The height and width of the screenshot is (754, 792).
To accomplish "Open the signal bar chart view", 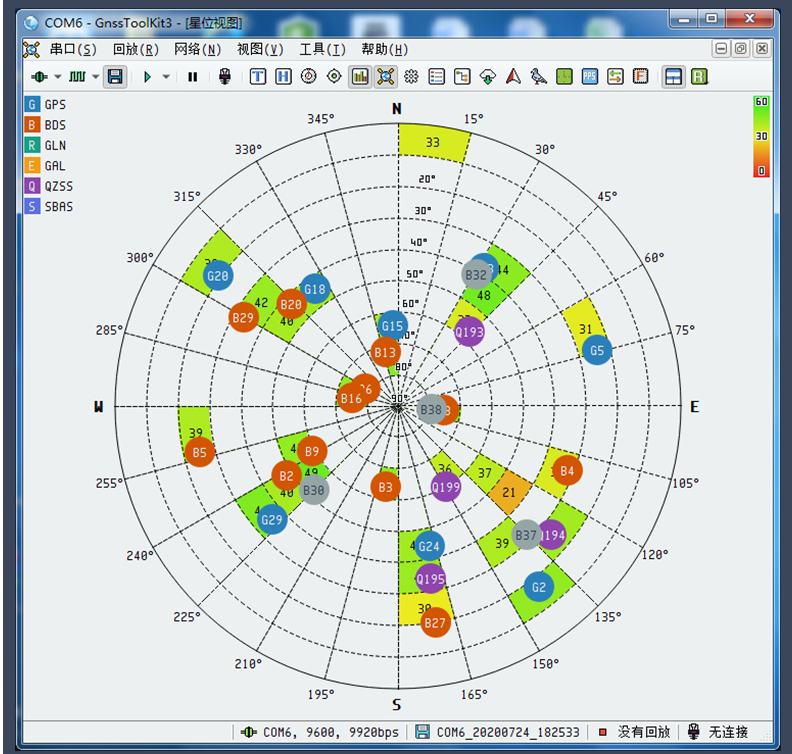I will click(359, 76).
